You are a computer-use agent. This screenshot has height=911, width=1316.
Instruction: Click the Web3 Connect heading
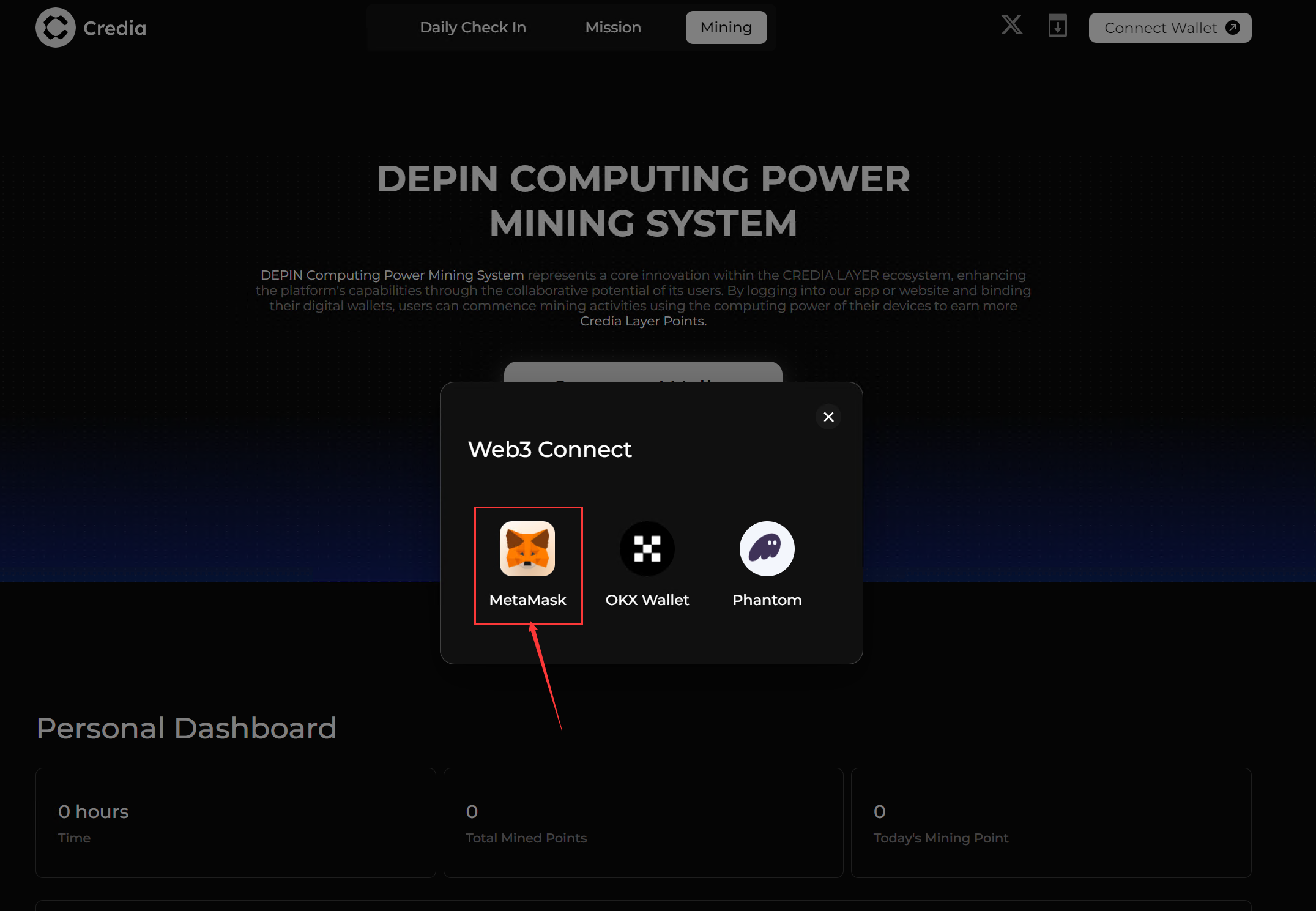[x=550, y=450]
